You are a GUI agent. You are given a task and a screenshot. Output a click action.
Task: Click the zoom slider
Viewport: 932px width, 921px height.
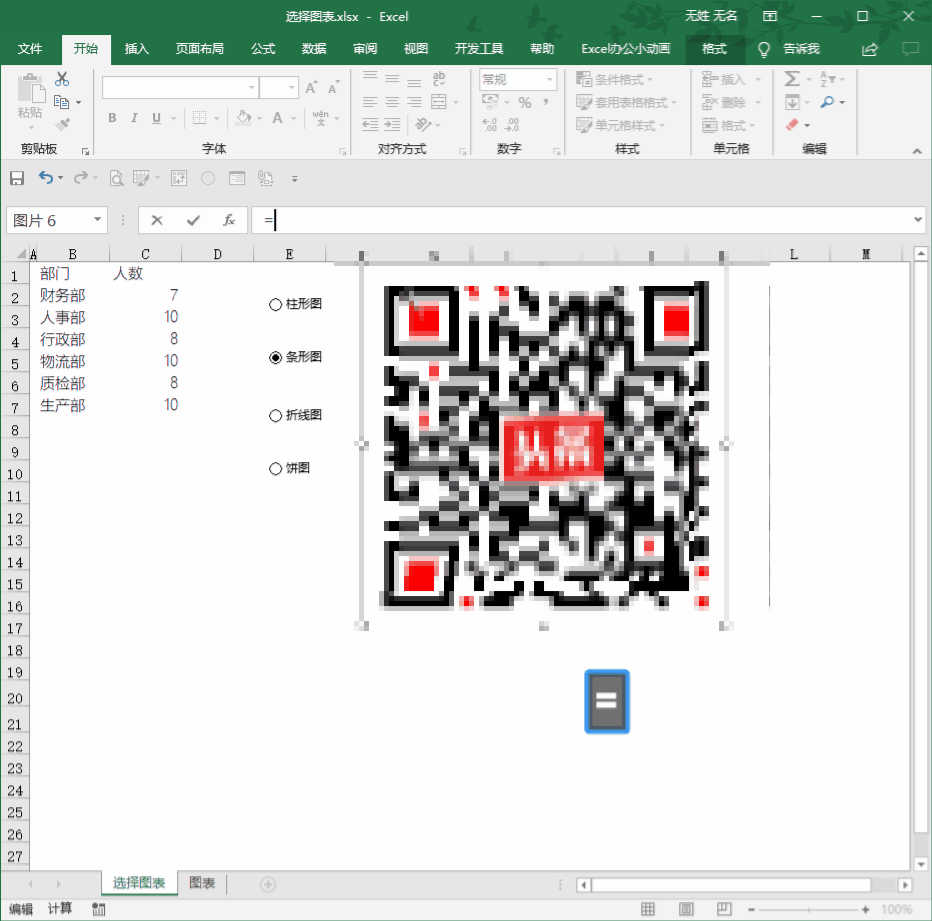[x=808, y=910]
